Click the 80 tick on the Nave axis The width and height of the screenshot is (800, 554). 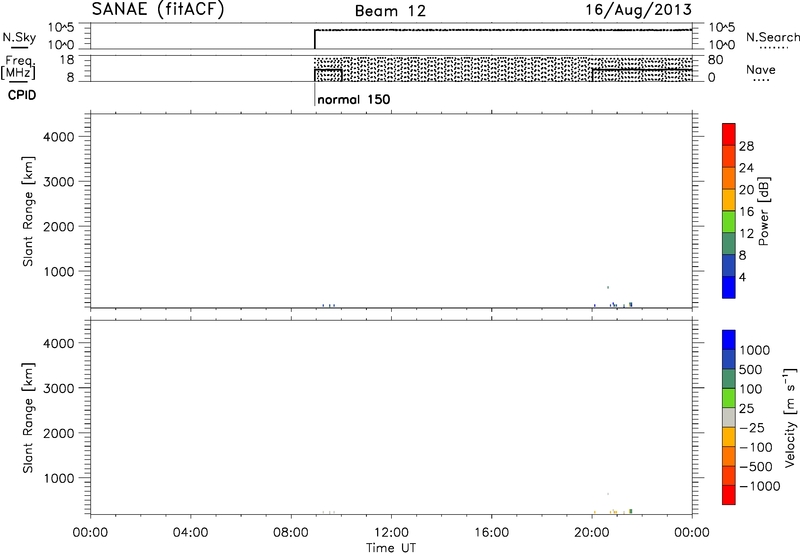715,60
